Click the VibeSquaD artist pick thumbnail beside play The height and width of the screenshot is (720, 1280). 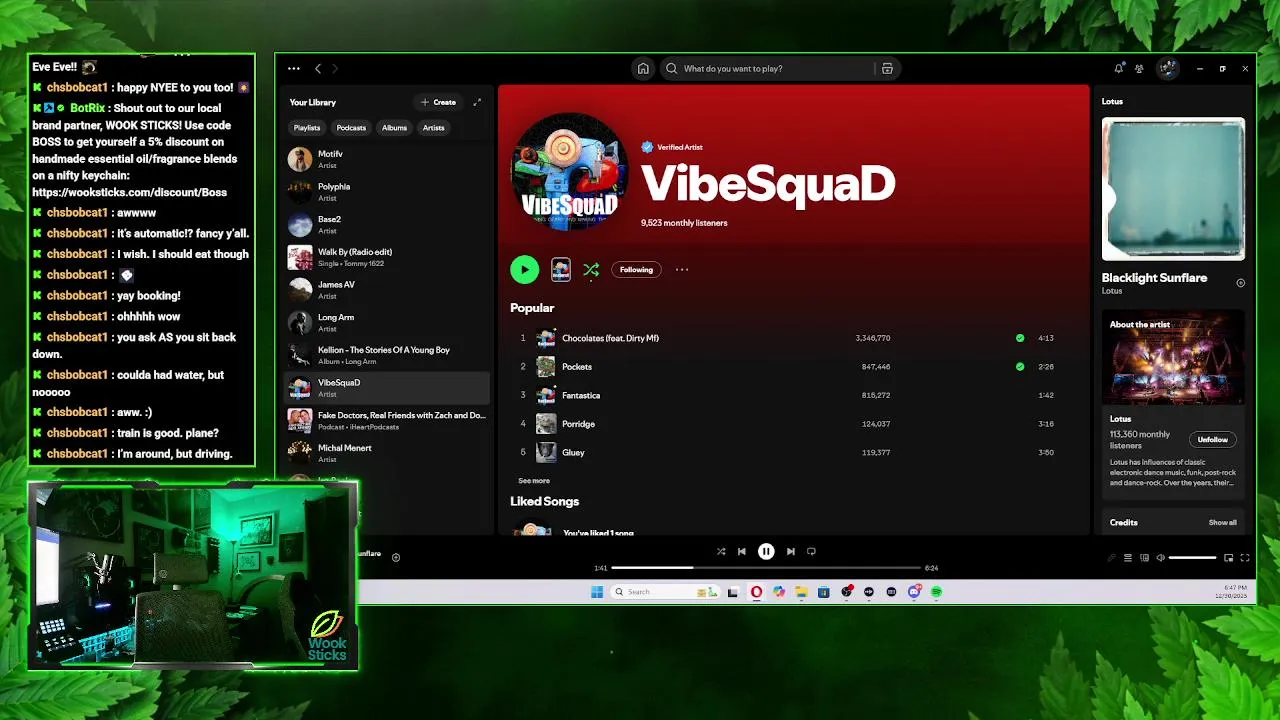561,269
